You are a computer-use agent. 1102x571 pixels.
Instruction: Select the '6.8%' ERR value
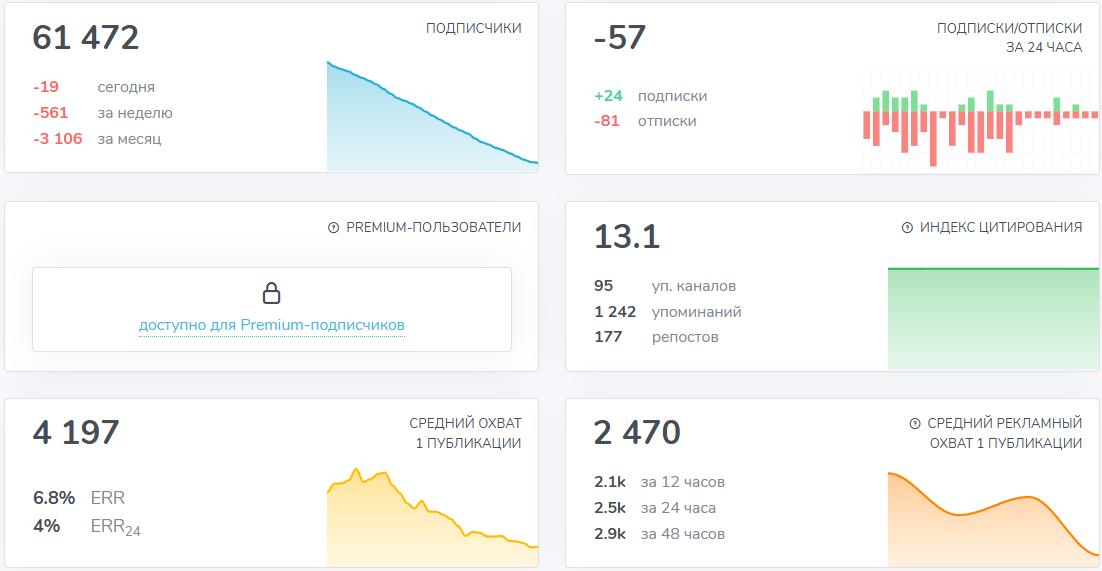click(54, 499)
